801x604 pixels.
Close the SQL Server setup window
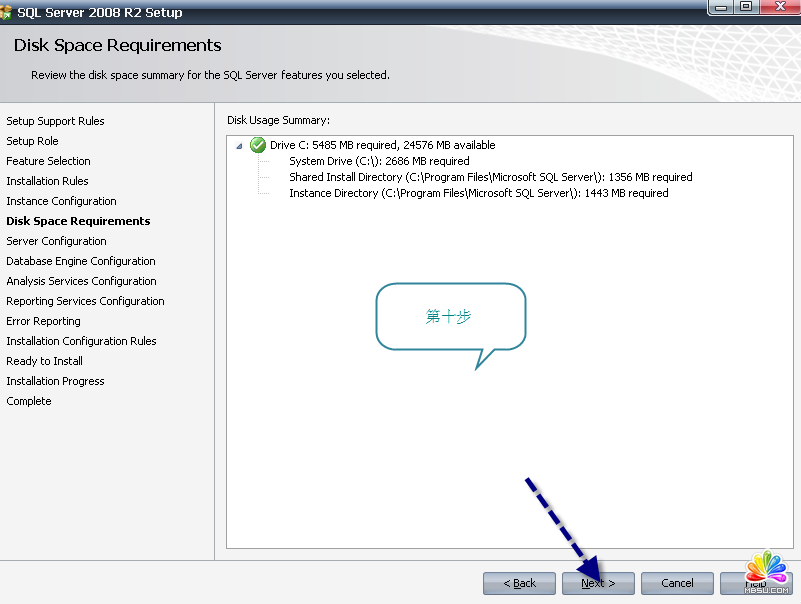tap(779, 7)
